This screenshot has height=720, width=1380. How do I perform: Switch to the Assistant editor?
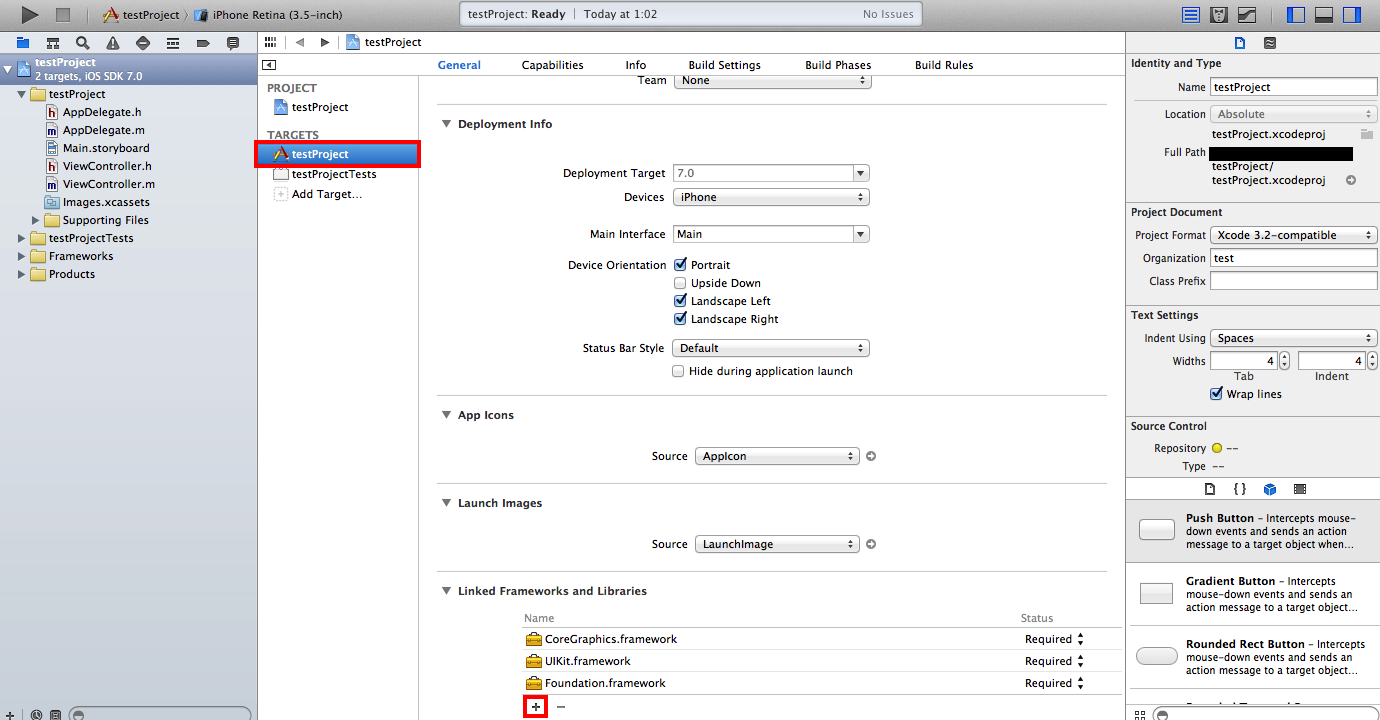coord(1219,15)
